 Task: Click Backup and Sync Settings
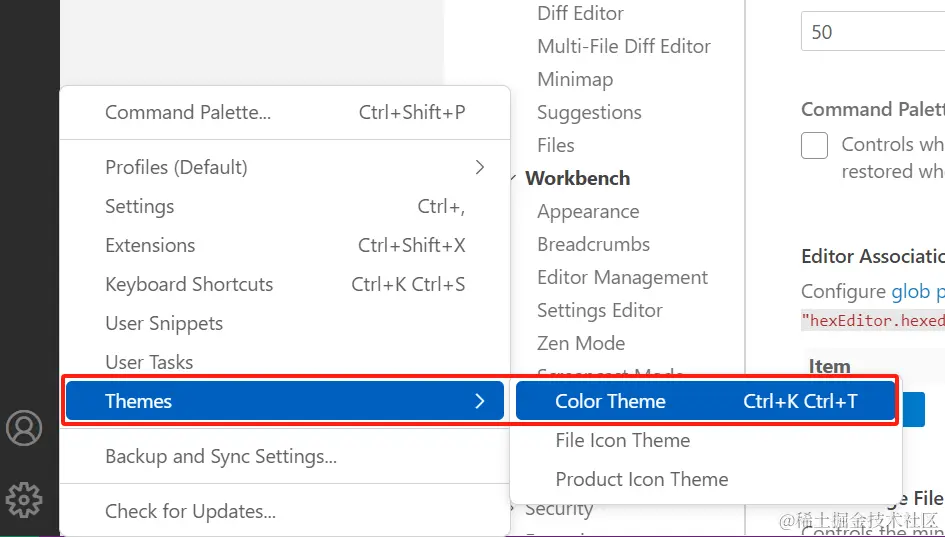point(221,457)
